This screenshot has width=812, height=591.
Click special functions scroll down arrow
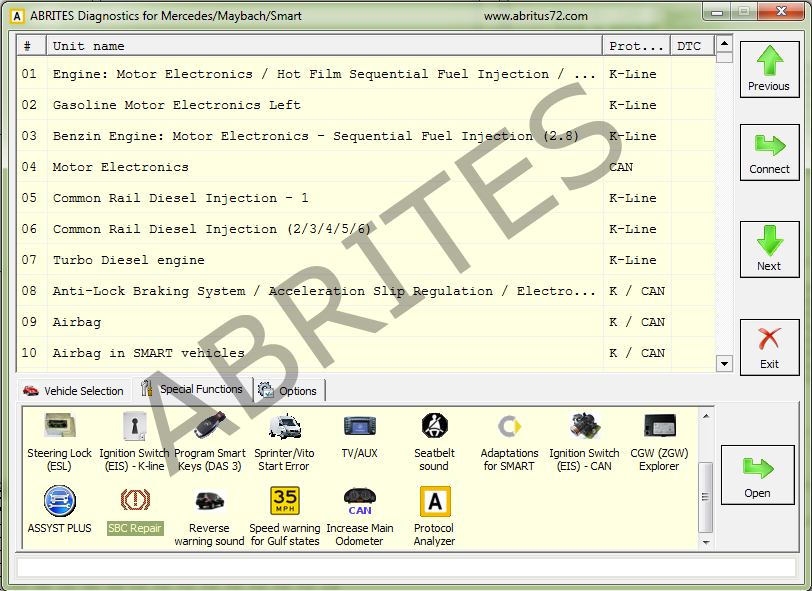(x=705, y=542)
